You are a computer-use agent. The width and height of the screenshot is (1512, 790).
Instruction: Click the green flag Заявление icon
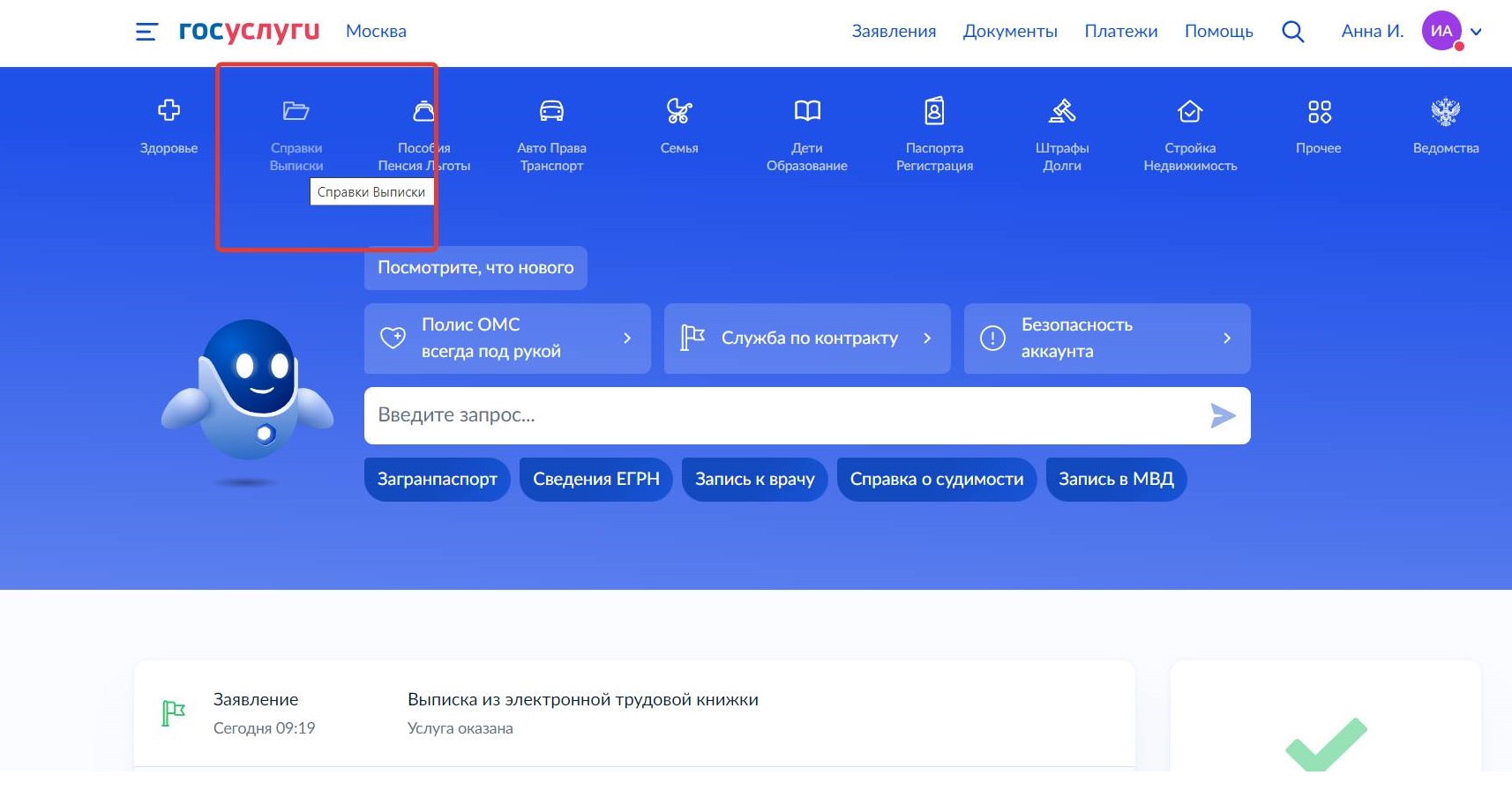coord(174,713)
